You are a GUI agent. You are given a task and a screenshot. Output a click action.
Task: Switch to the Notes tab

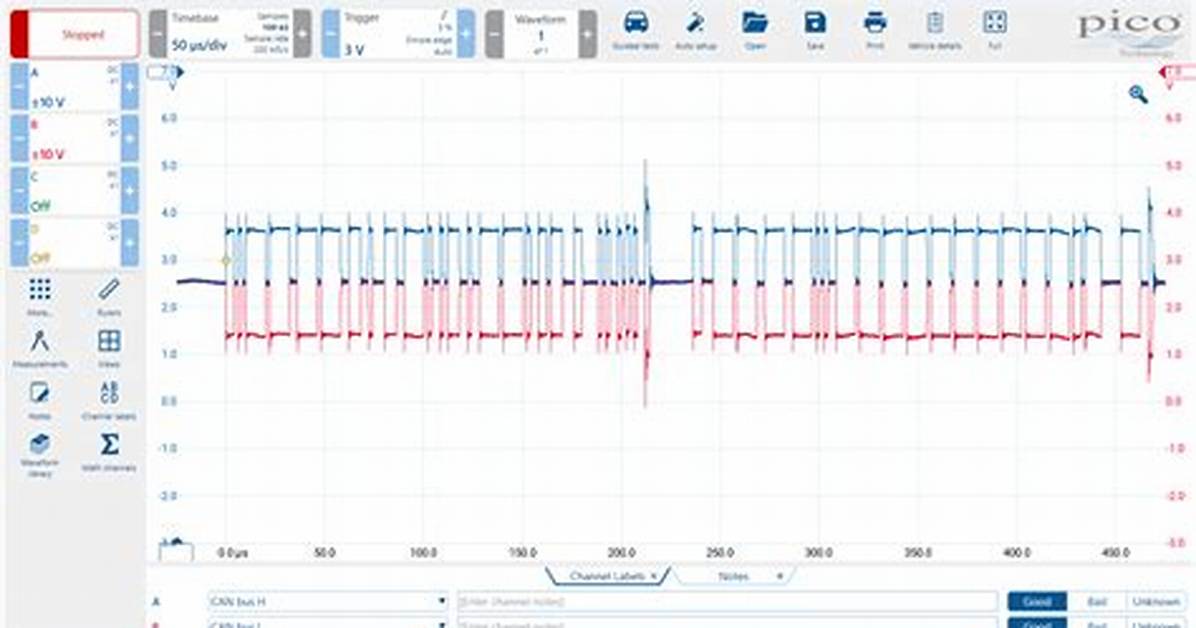click(x=733, y=576)
